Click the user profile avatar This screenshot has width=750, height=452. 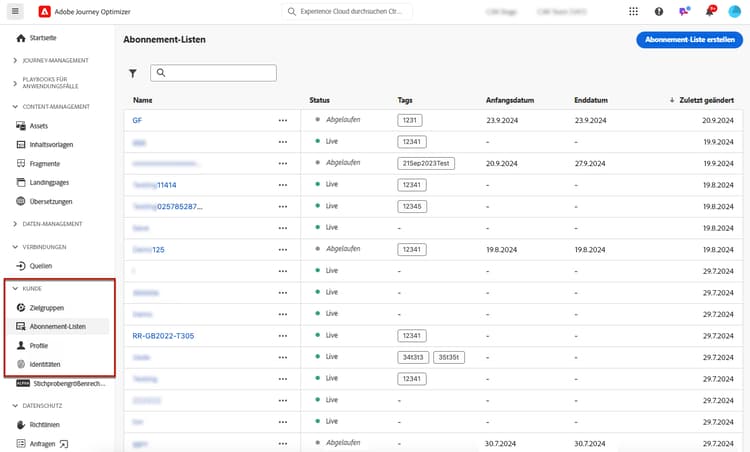point(735,12)
